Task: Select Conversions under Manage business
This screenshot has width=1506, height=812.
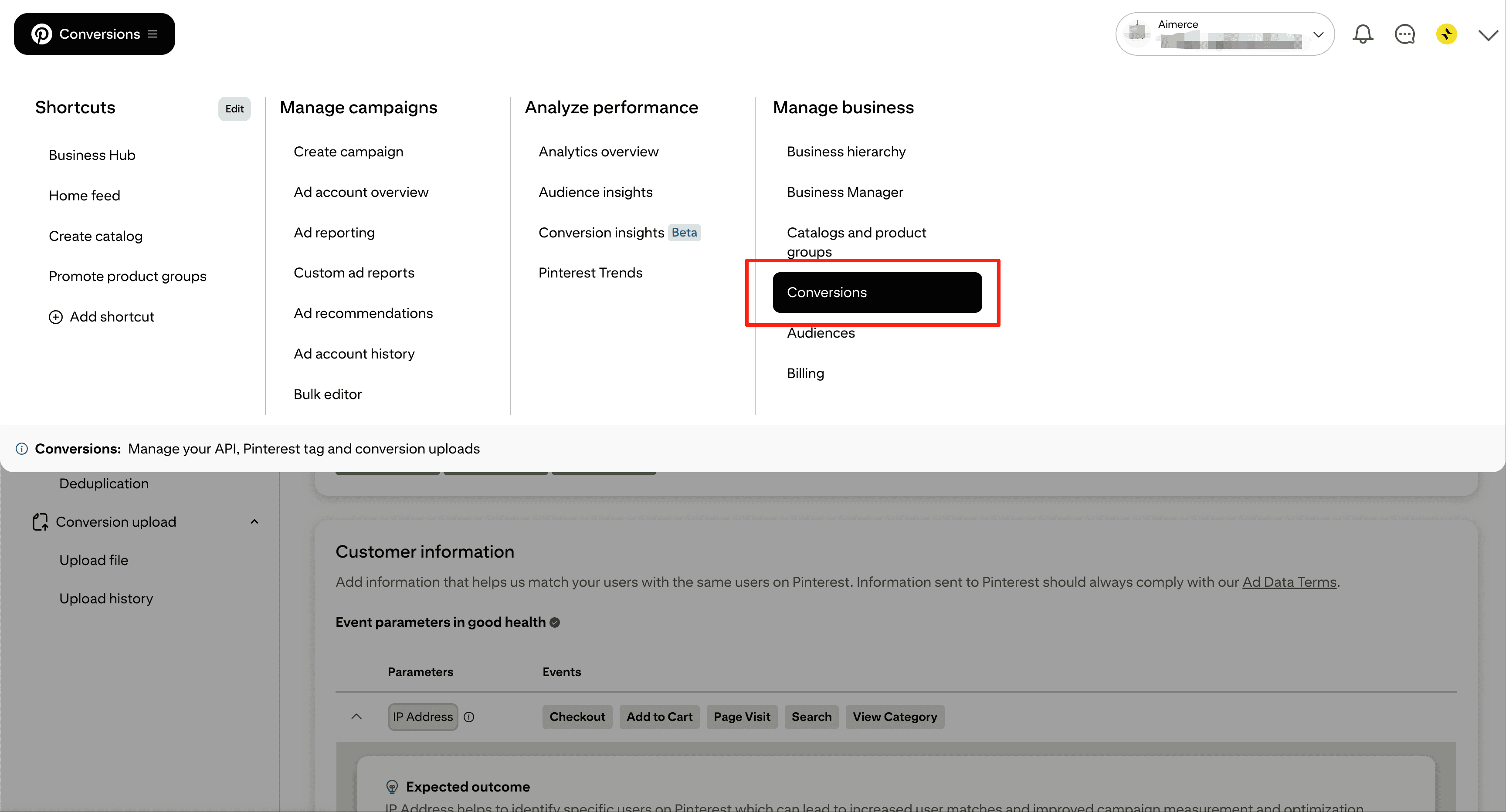Action: click(x=876, y=292)
